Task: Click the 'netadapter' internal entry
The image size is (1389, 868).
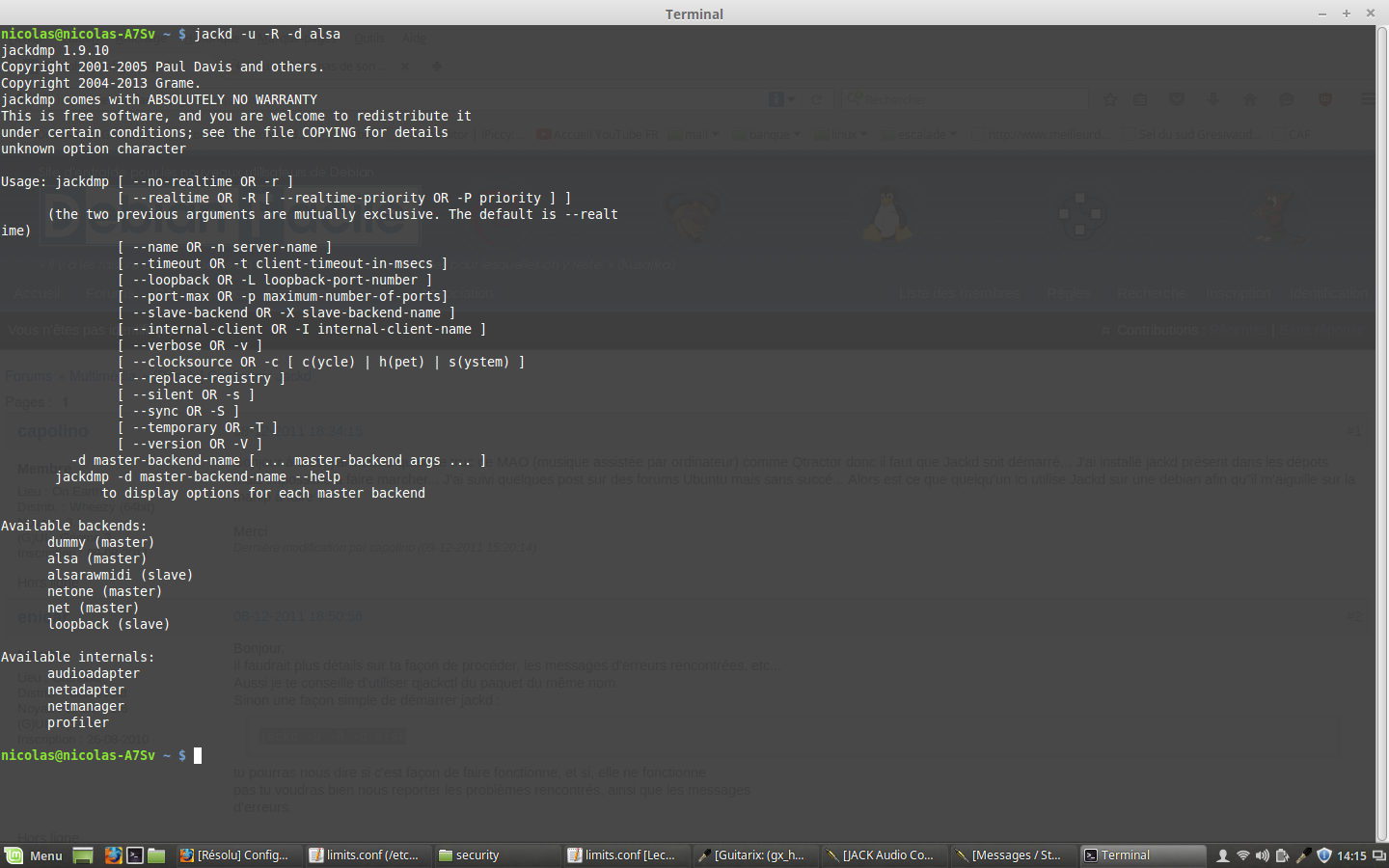Action: [x=86, y=690]
